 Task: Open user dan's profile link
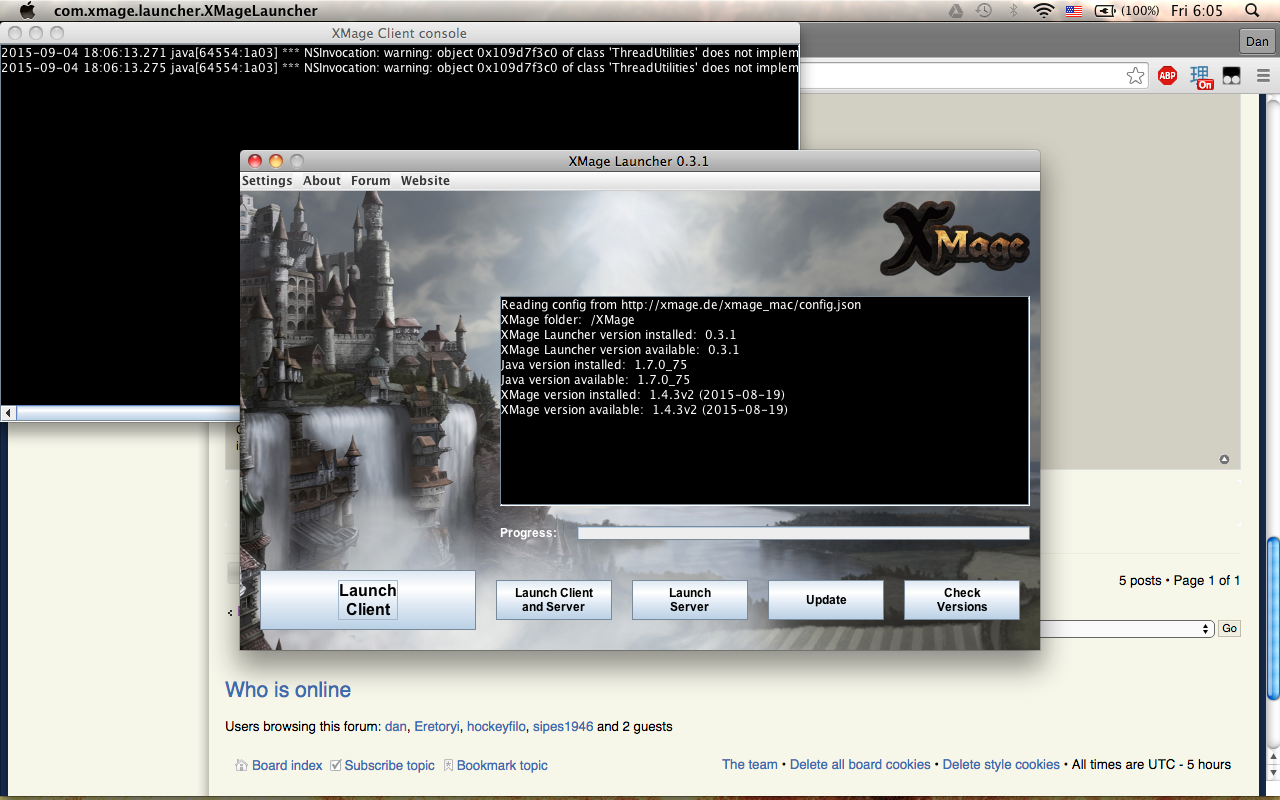click(x=396, y=727)
